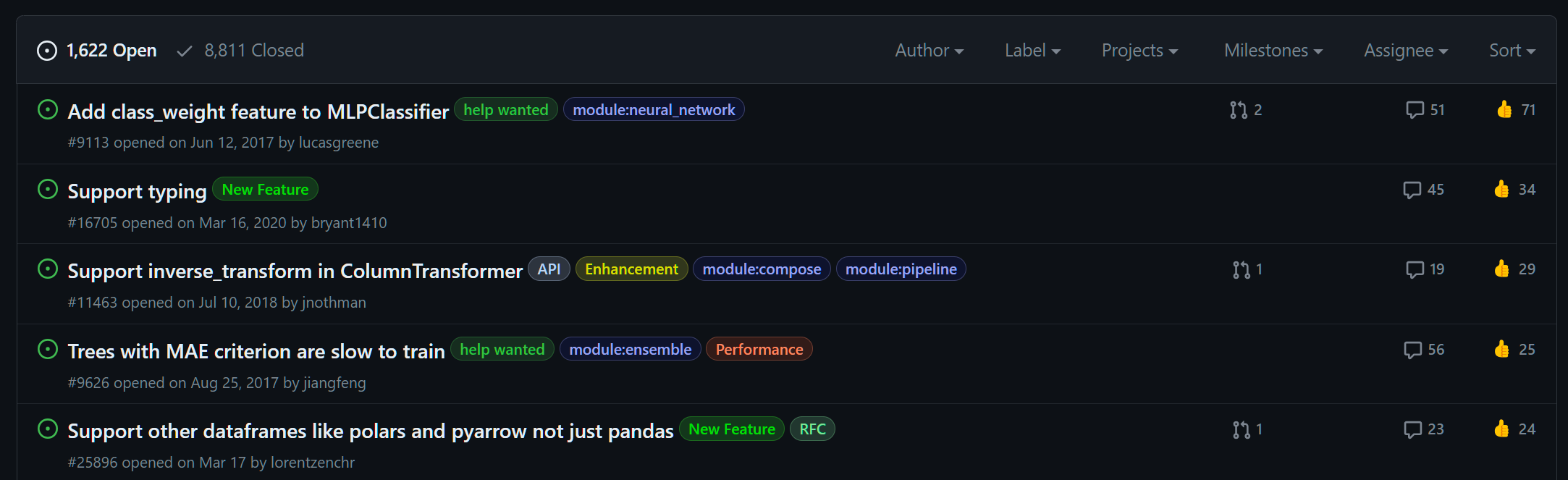Filter by the Performance label
The width and height of the screenshot is (1568, 480).
(x=759, y=348)
